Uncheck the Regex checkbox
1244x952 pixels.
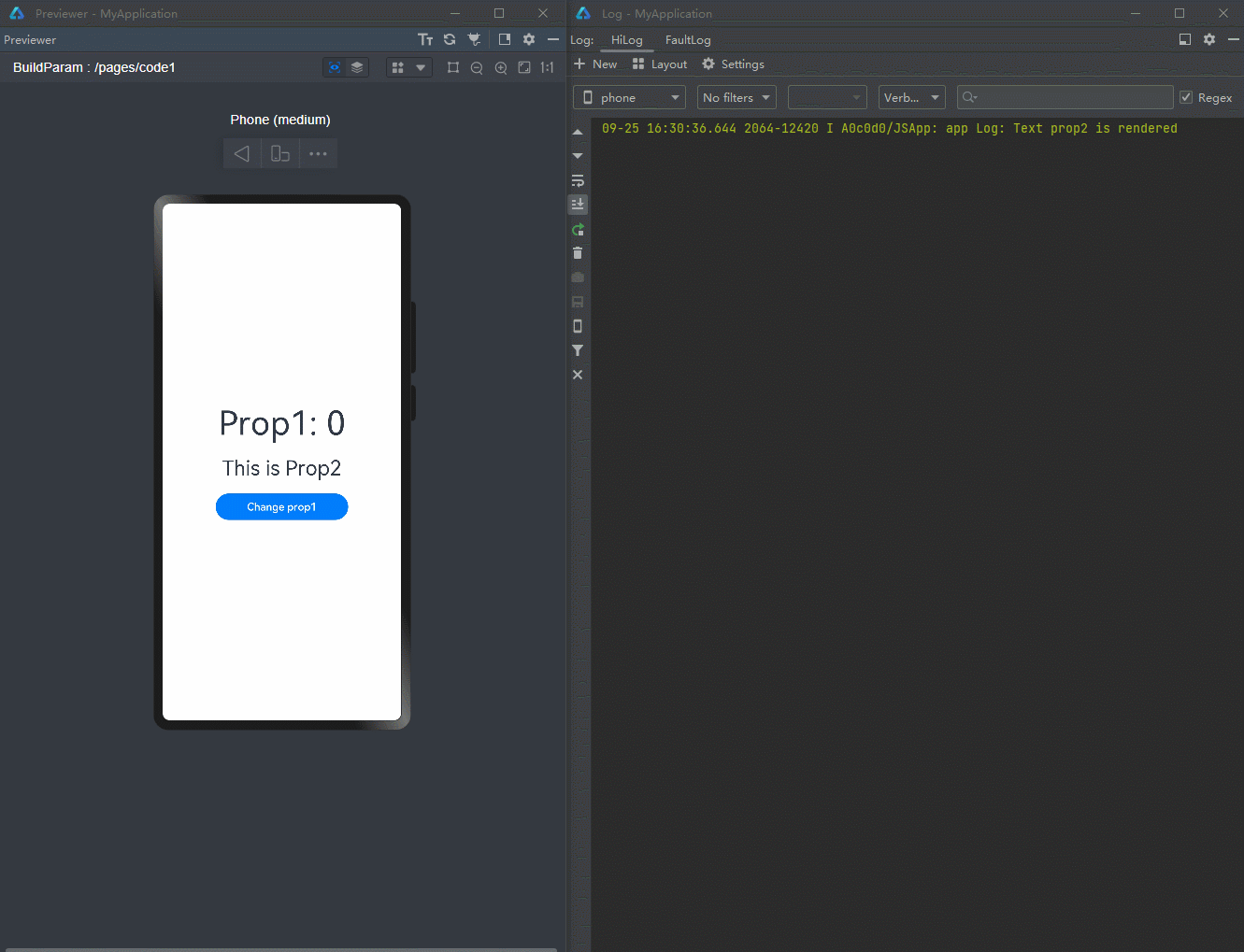[1186, 97]
